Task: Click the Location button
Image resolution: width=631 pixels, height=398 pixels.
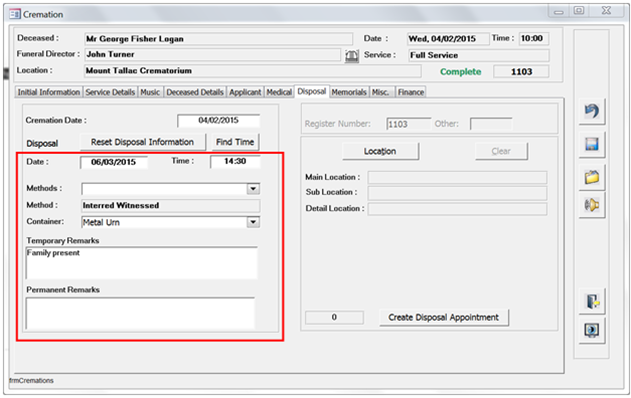Action: [x=380, y=151]
